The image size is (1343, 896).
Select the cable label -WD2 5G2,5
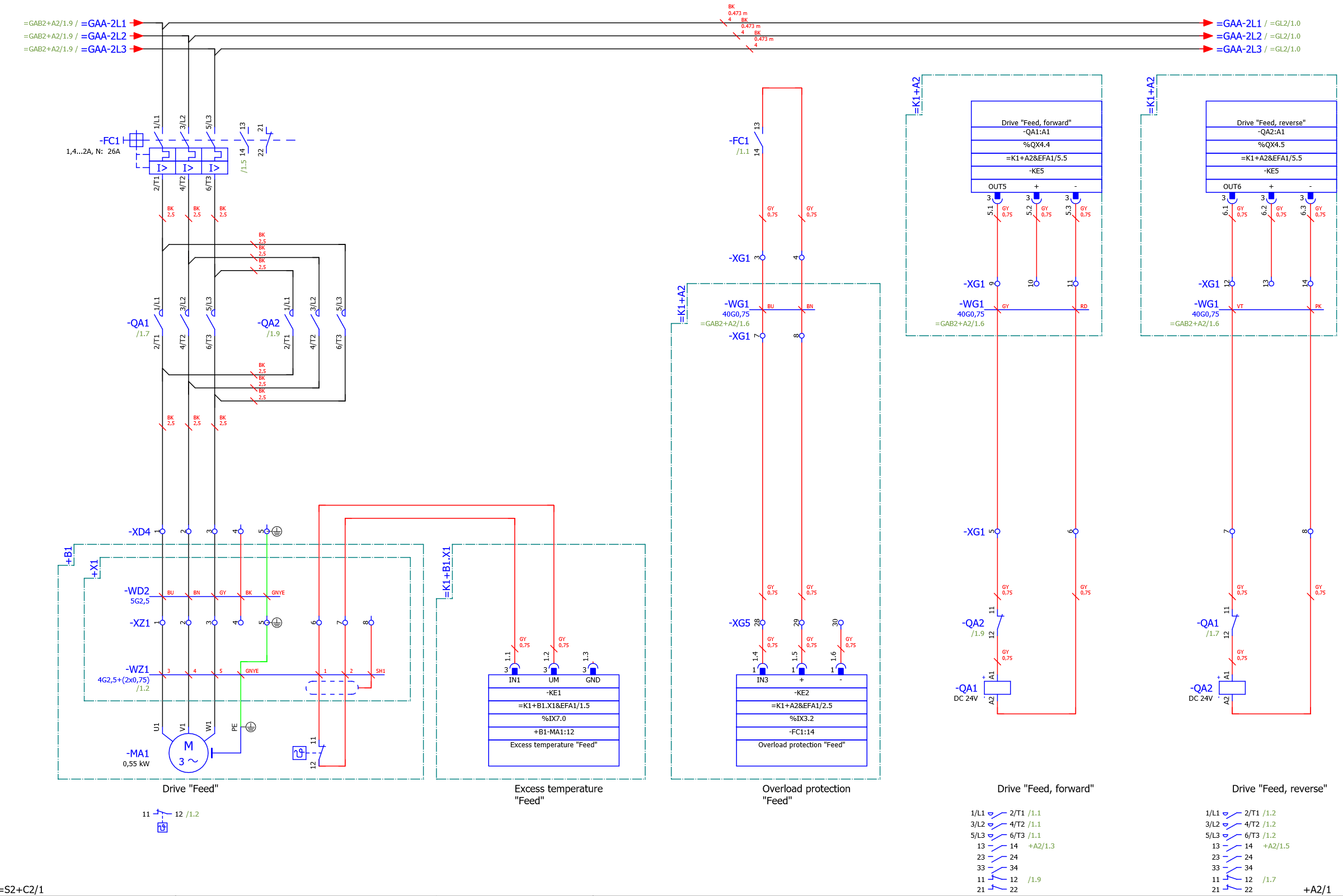(x=137, y=595)
